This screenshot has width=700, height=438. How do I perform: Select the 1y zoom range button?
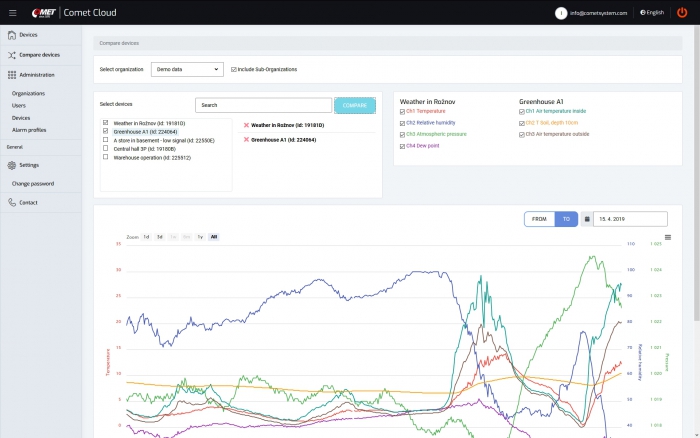click(200, 237)
